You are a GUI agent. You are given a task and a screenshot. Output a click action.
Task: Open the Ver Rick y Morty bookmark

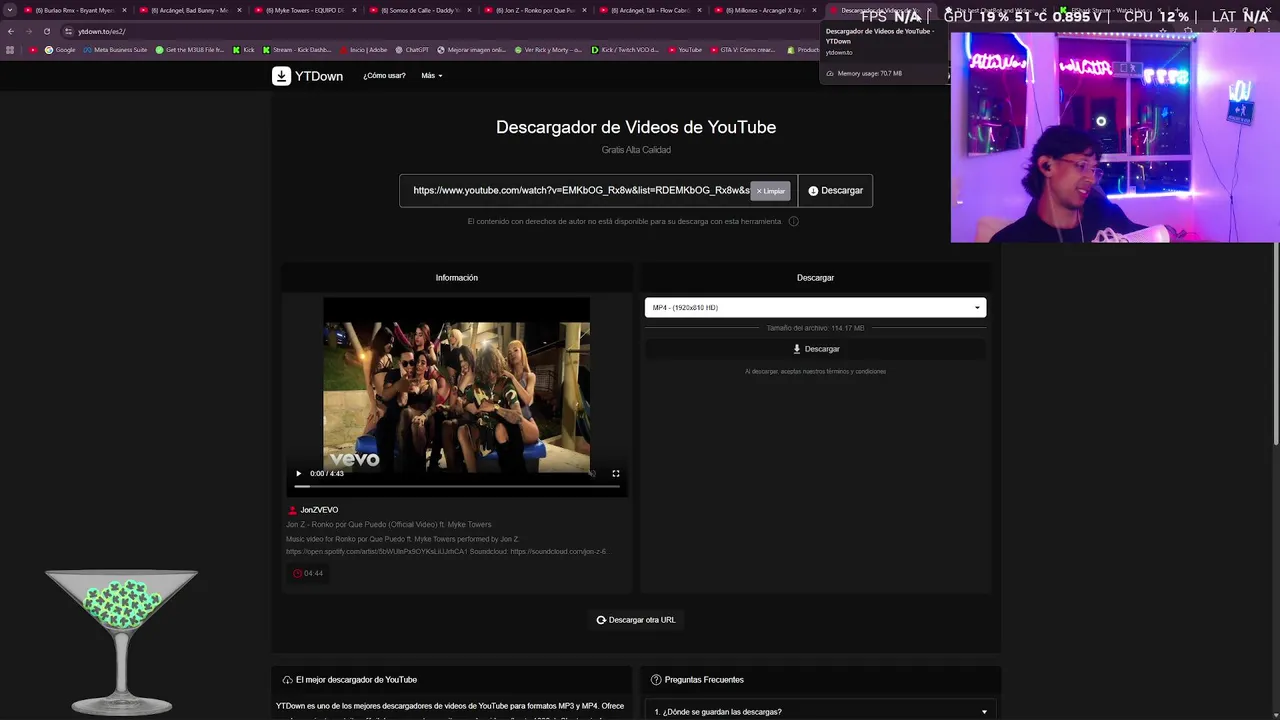coord(549,50)
